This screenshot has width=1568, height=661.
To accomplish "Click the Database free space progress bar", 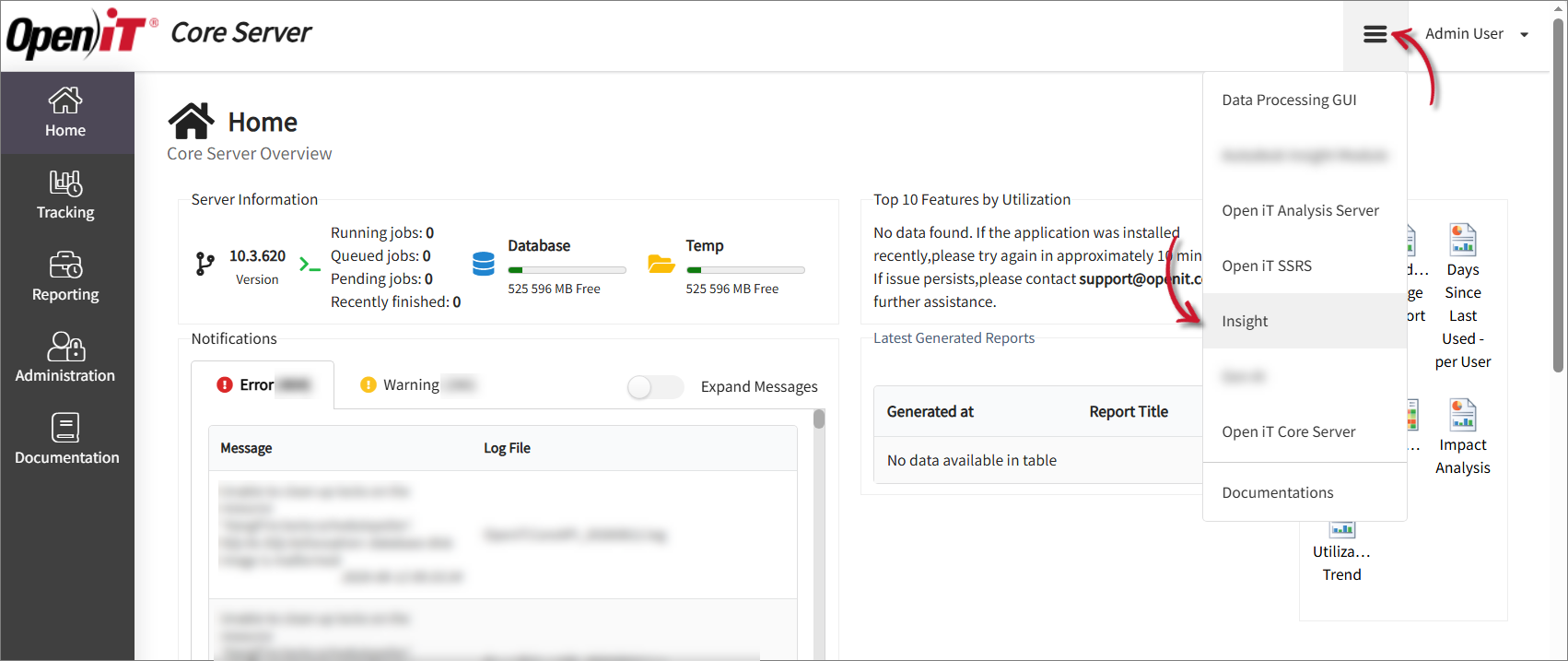I will point(567,270).
